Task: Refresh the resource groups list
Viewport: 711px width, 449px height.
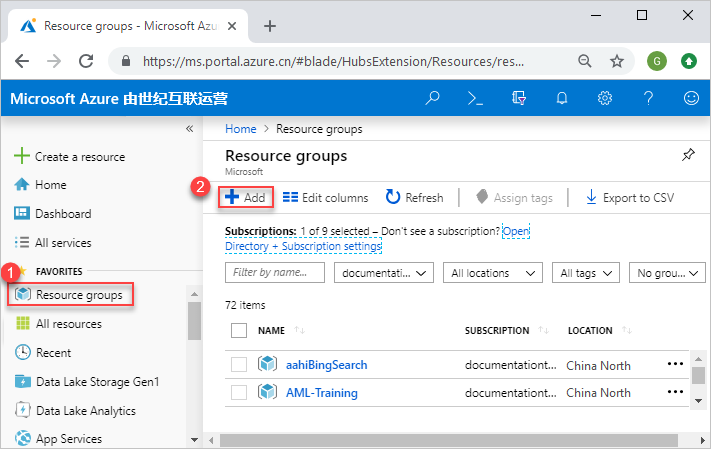Action: [414, 198]
